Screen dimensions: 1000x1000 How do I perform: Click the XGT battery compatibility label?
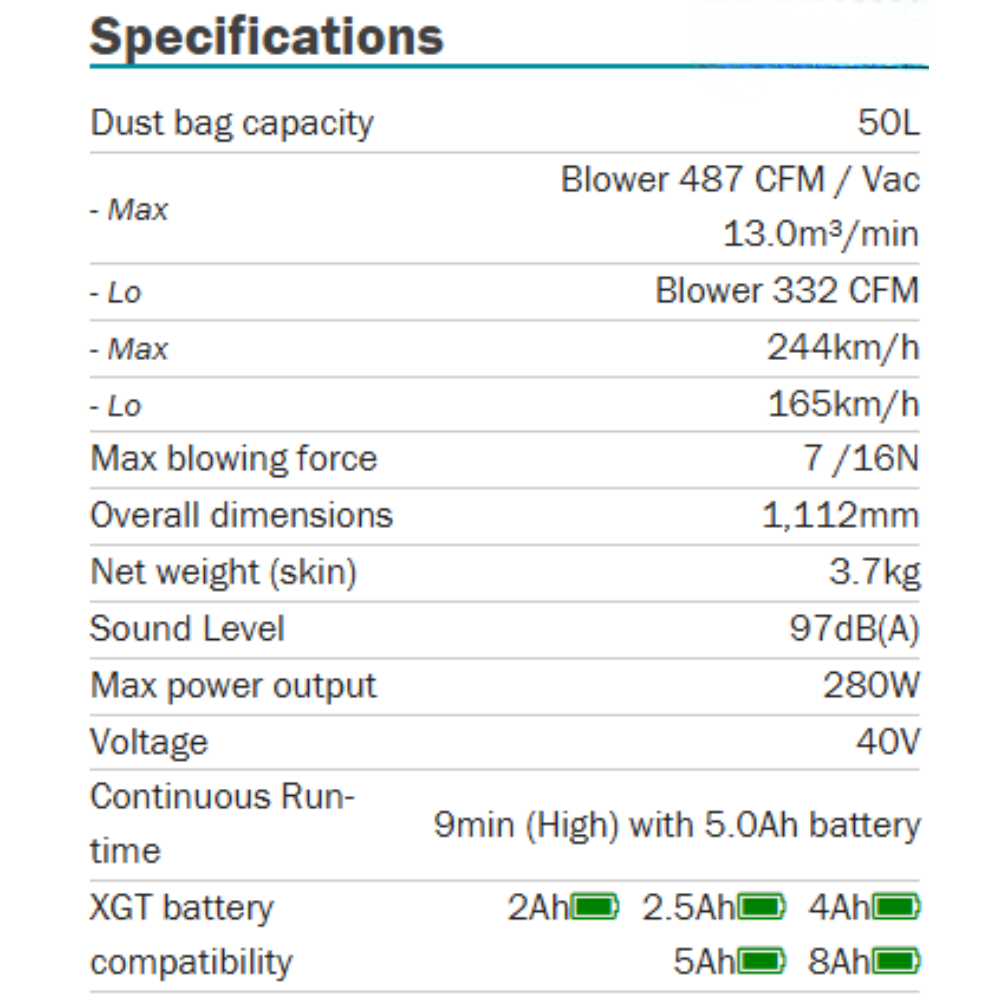pyautogui.click(x=190, y=935)
